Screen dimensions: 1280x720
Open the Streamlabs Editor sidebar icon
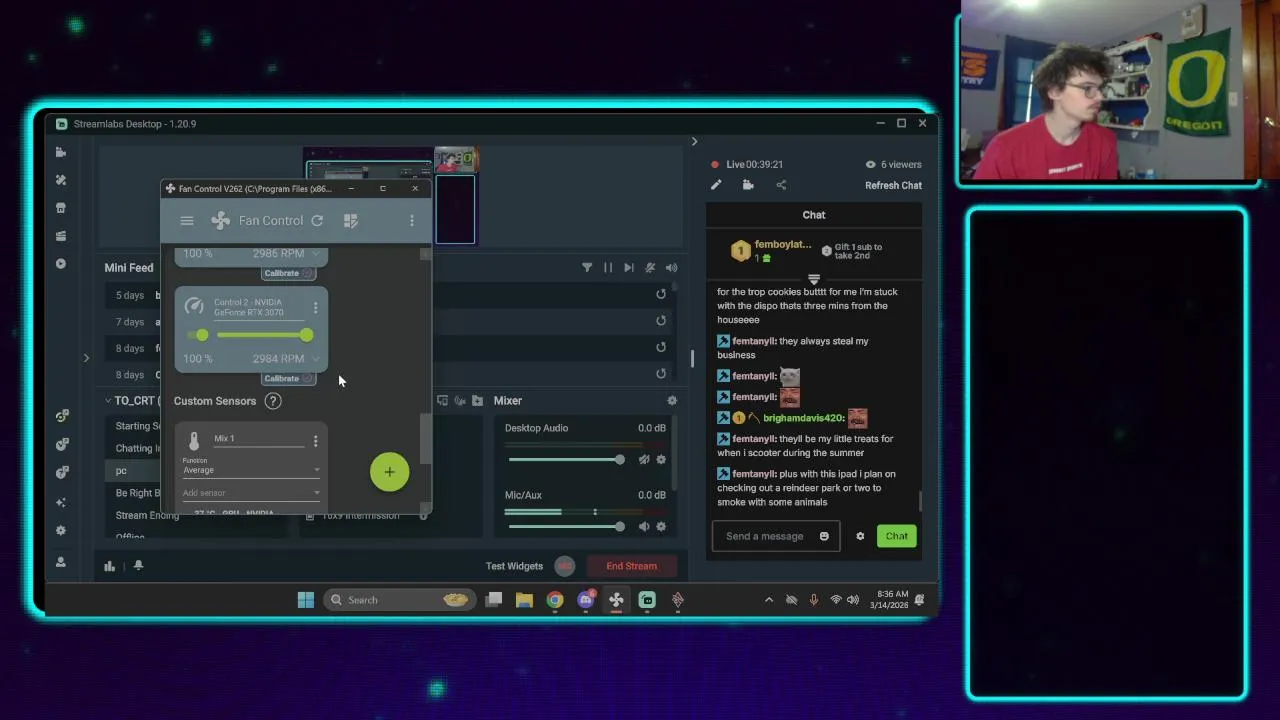pos(61,152)
